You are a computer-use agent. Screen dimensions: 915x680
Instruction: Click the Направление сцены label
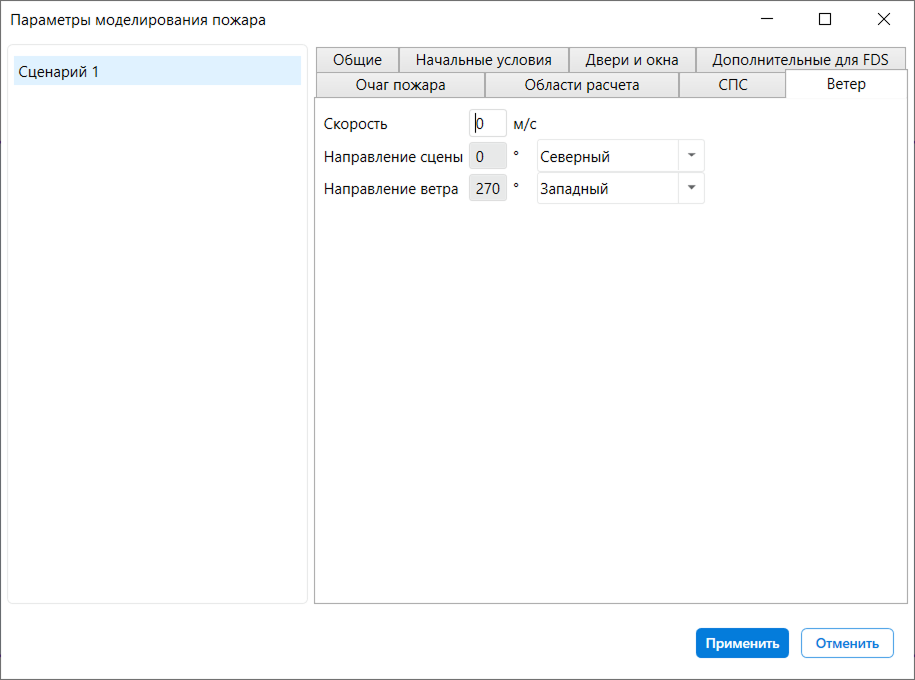tap(393, 156)
